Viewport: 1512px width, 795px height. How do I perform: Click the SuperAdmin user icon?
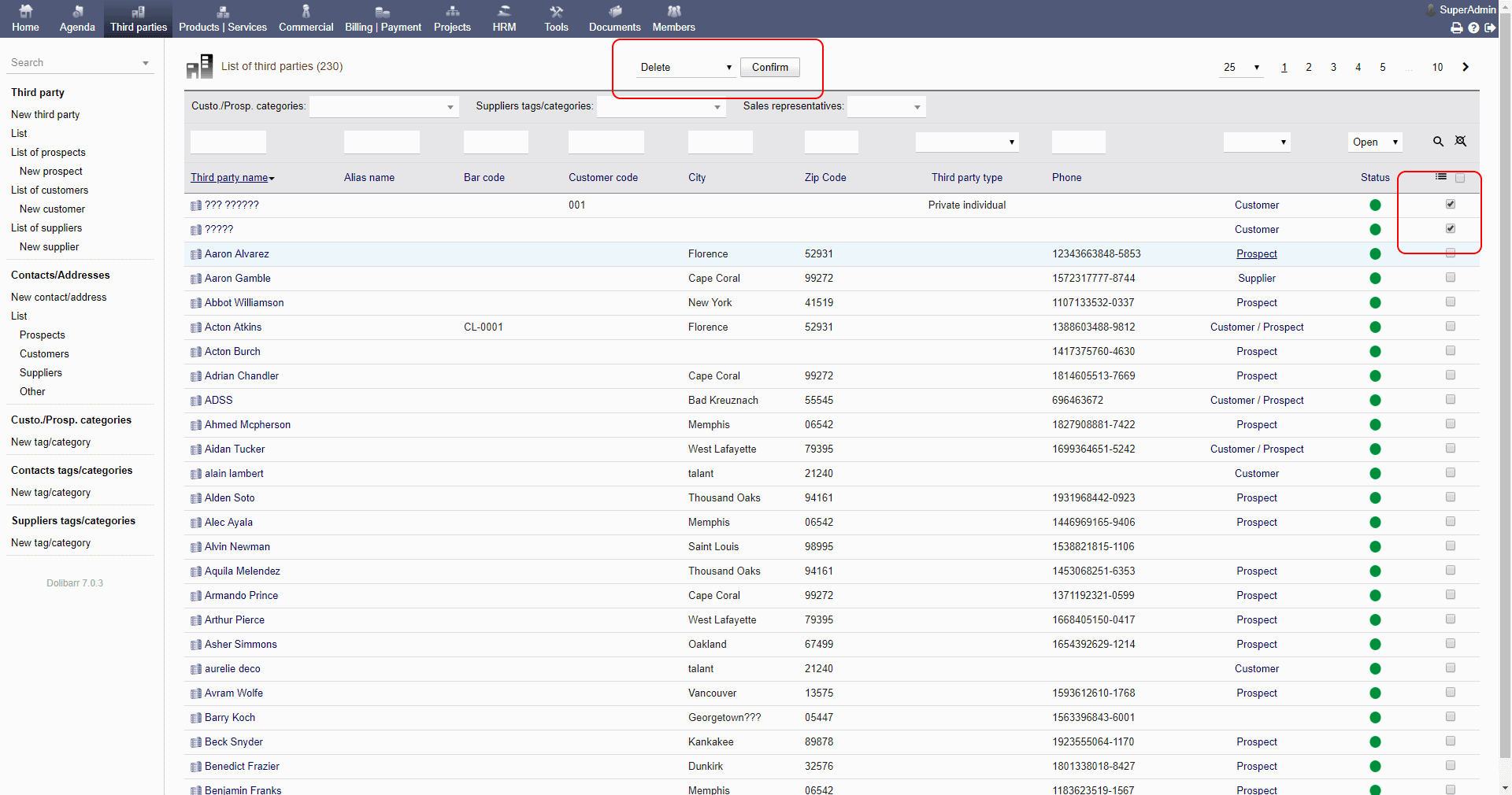point(1431,10)
